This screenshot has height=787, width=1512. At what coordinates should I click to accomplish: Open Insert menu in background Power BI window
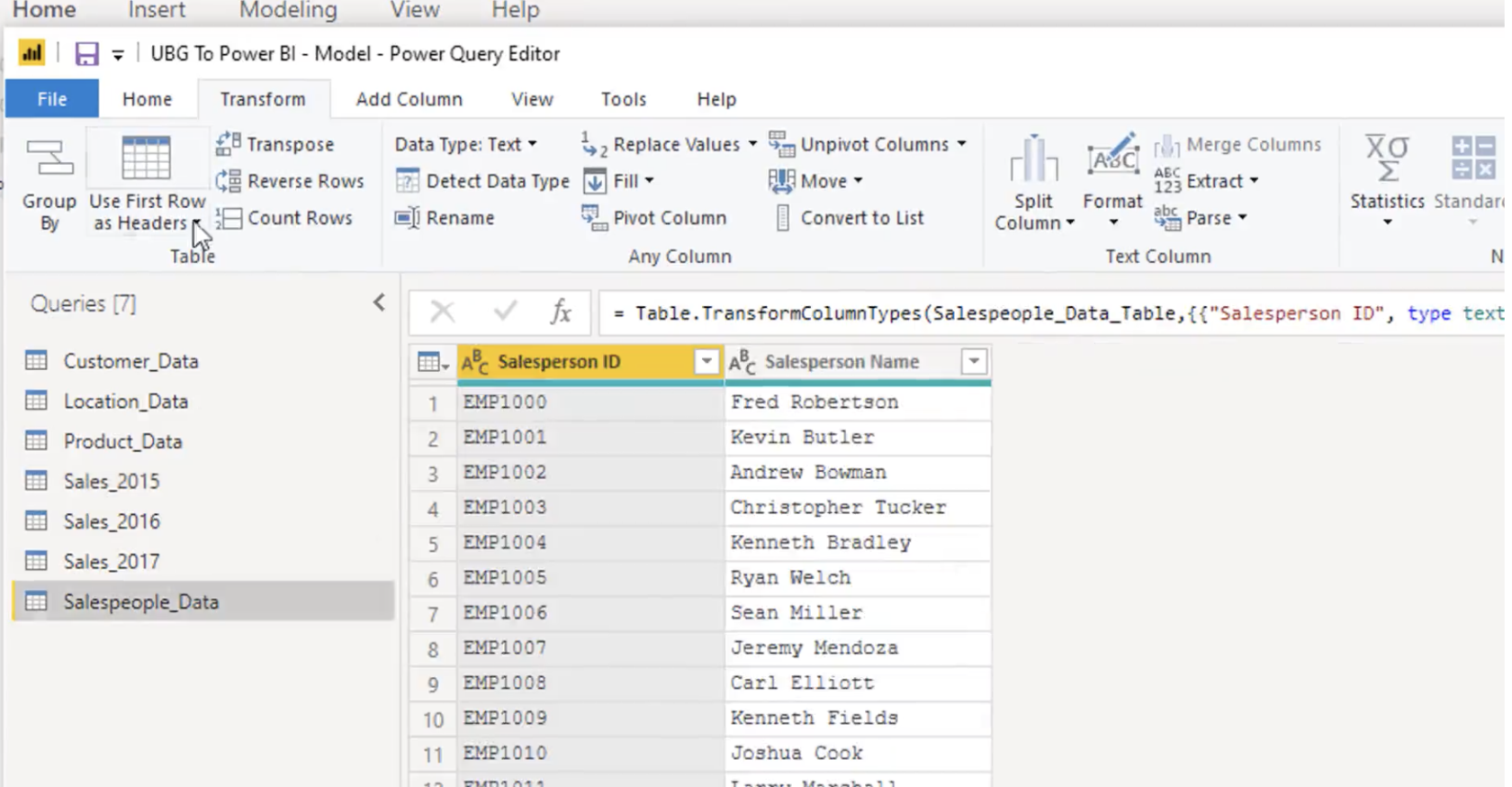click(157, 11)
